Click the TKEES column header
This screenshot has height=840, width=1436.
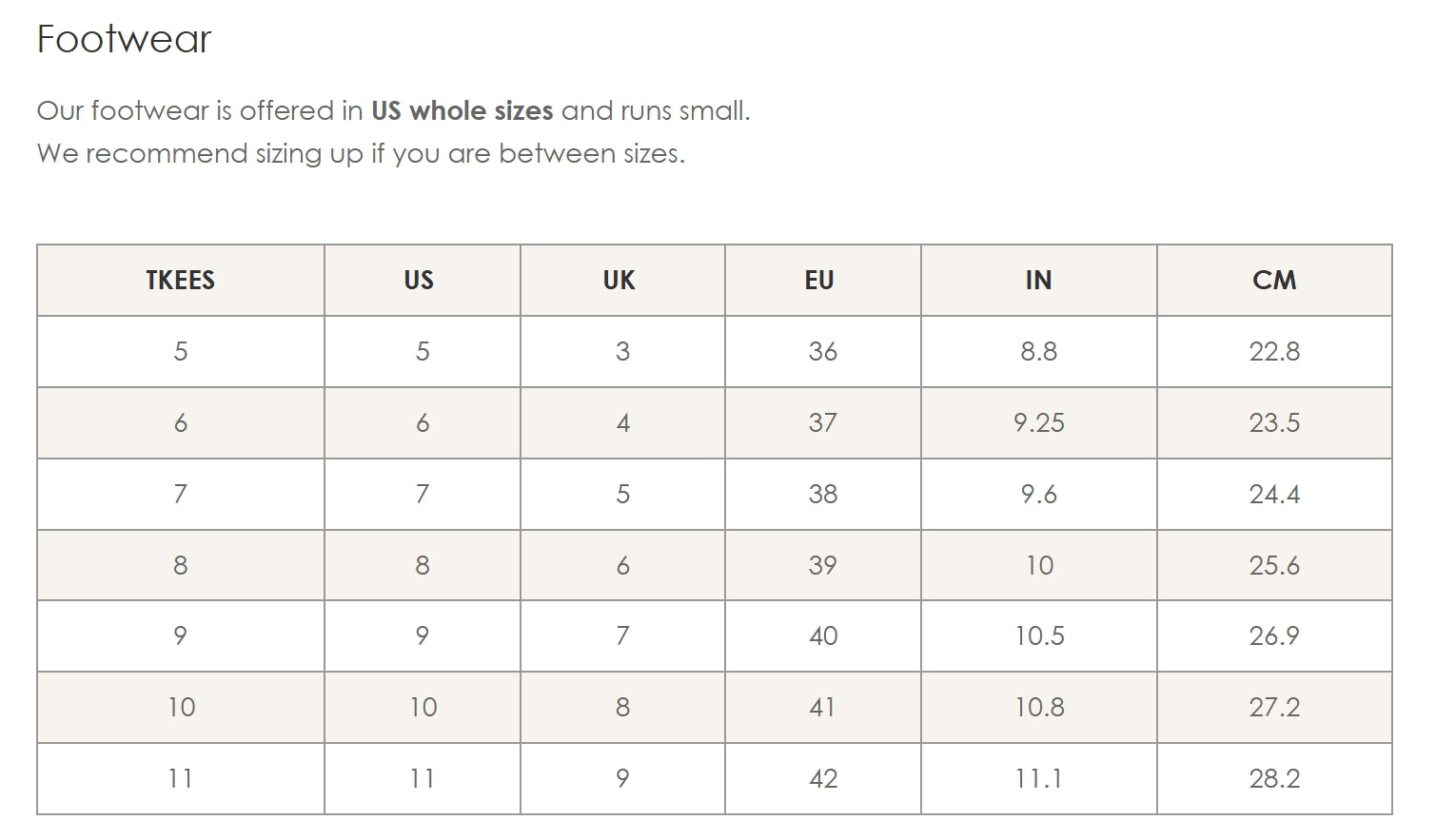coord(180,281)
